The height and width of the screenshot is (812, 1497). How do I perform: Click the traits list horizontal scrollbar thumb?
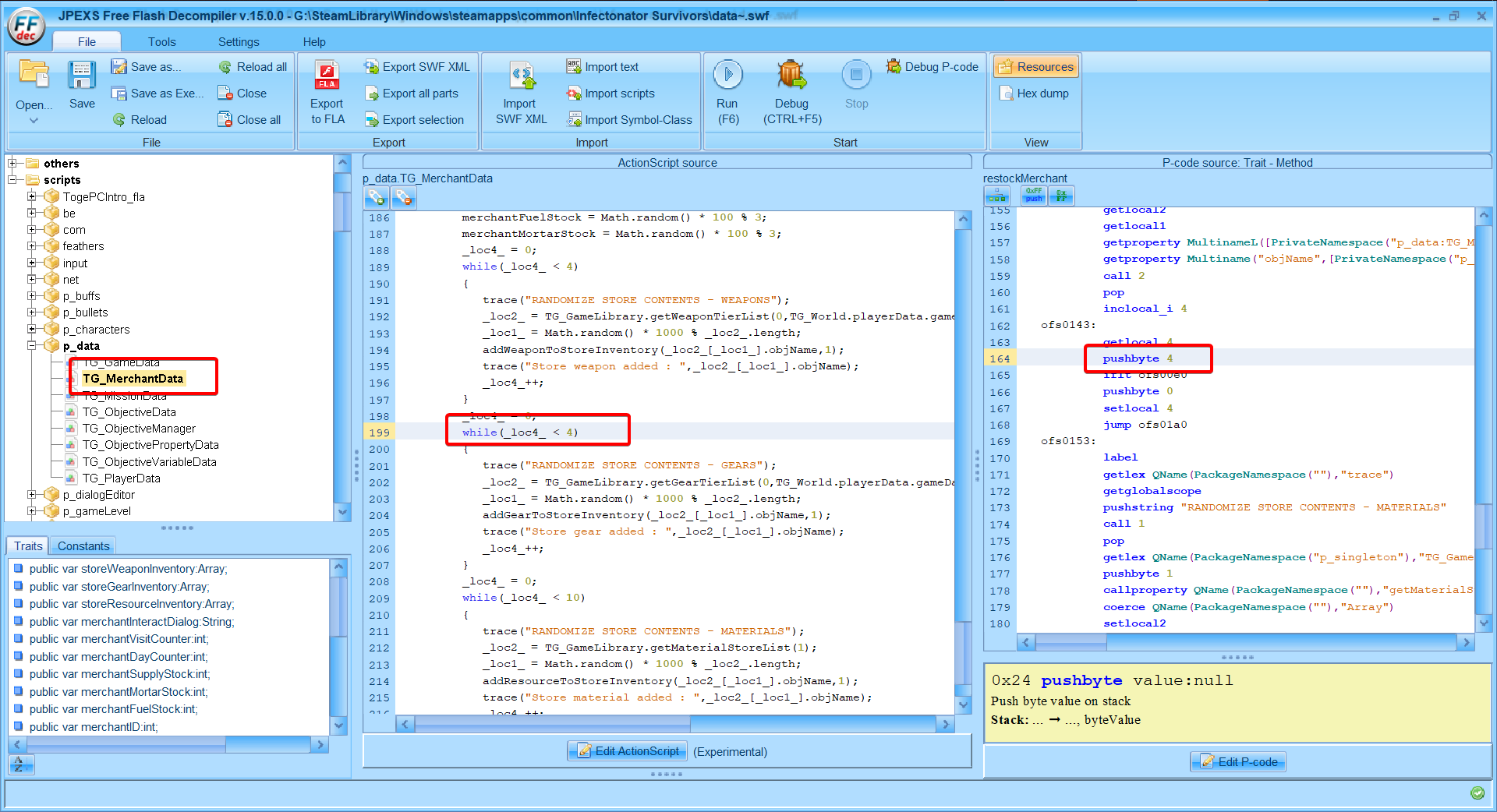[x=126, y=745]
